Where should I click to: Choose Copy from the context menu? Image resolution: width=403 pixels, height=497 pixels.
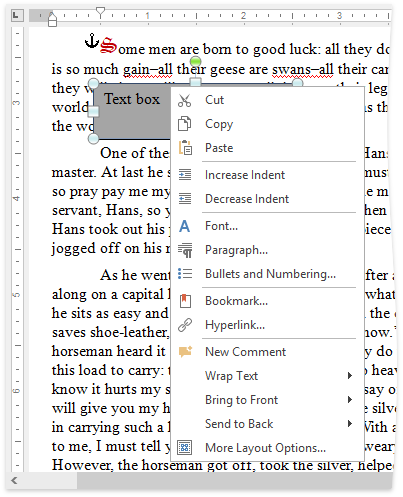click(x=267, y=124)
